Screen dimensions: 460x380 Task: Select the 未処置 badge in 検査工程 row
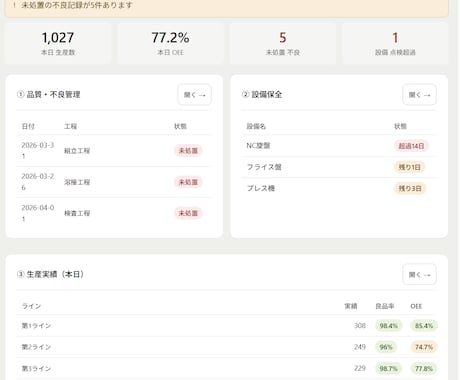(x=188, y=213)
